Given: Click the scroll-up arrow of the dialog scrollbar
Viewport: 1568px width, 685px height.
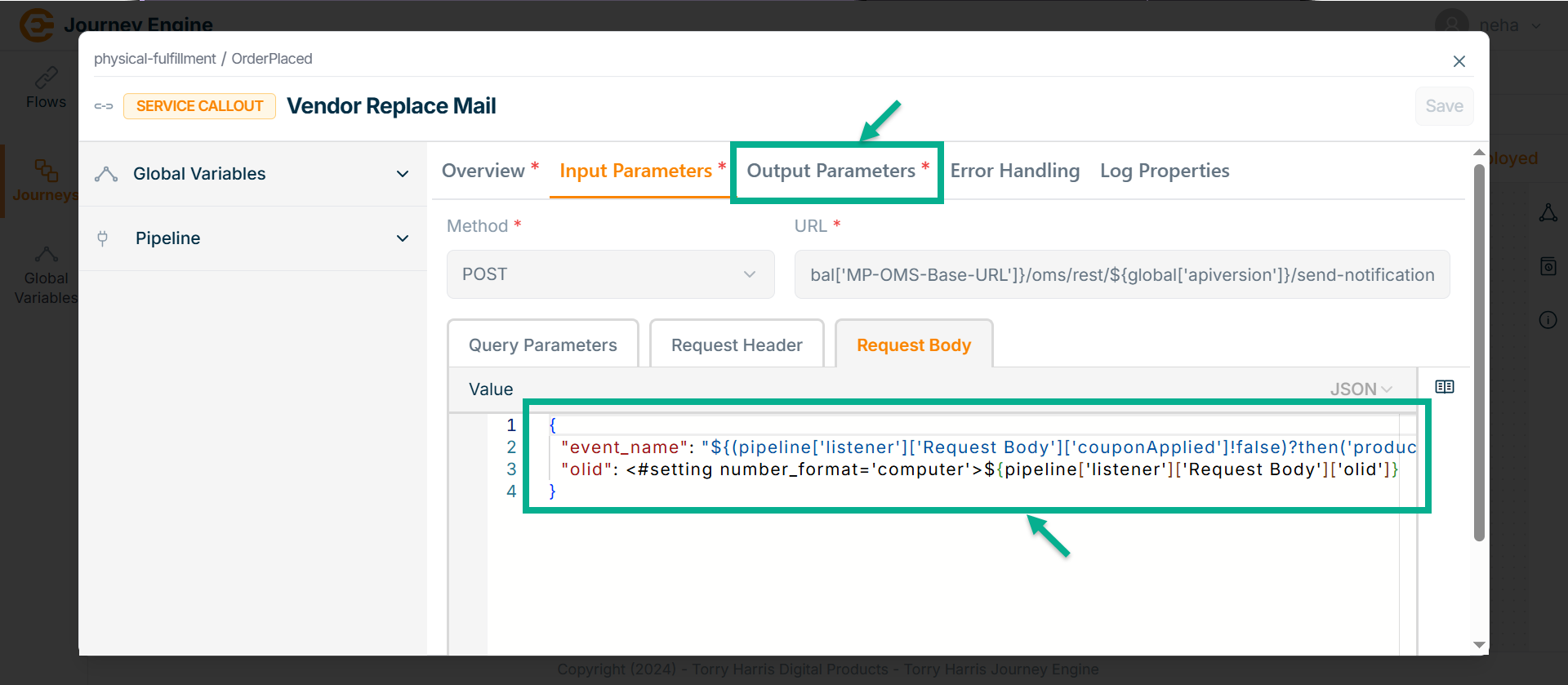Looking at the screenshot, I should point(1478,153).
